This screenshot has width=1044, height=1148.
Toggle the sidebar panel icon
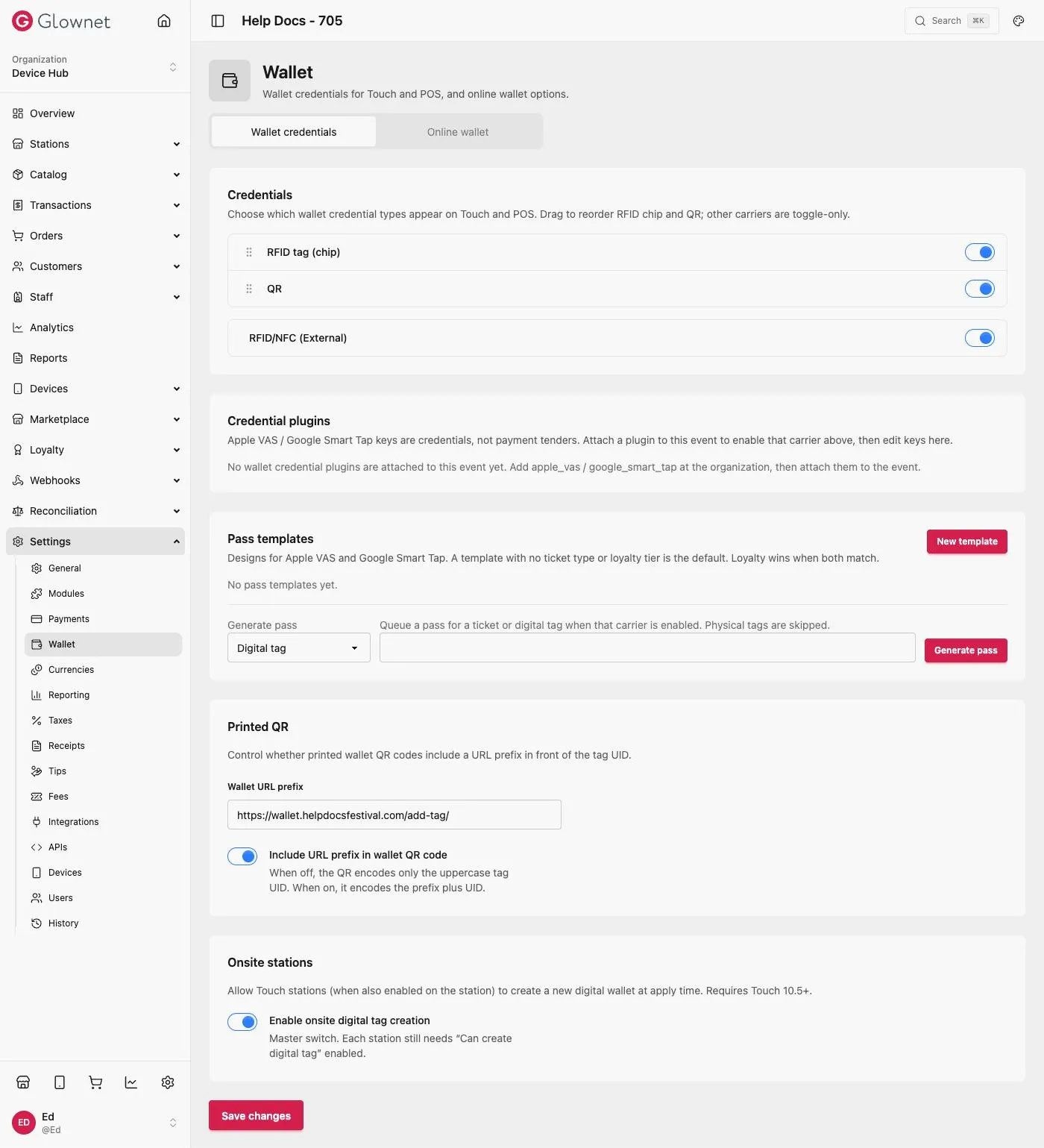[218, 21]
